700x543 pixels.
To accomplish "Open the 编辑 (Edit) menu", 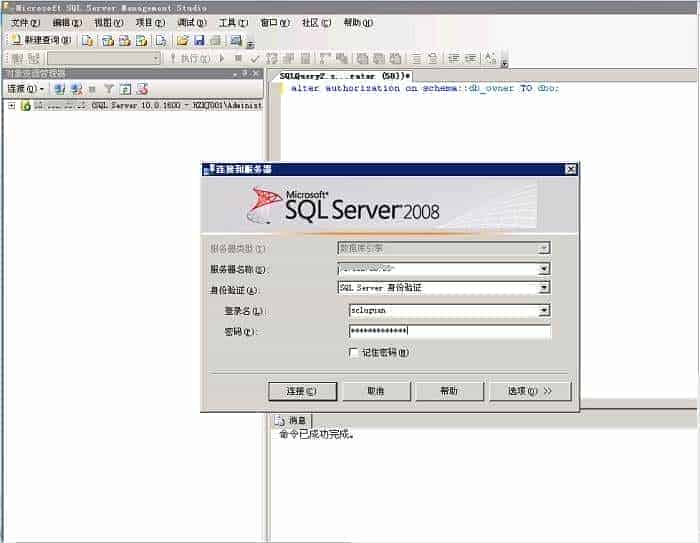I will [x=67, y=23].
